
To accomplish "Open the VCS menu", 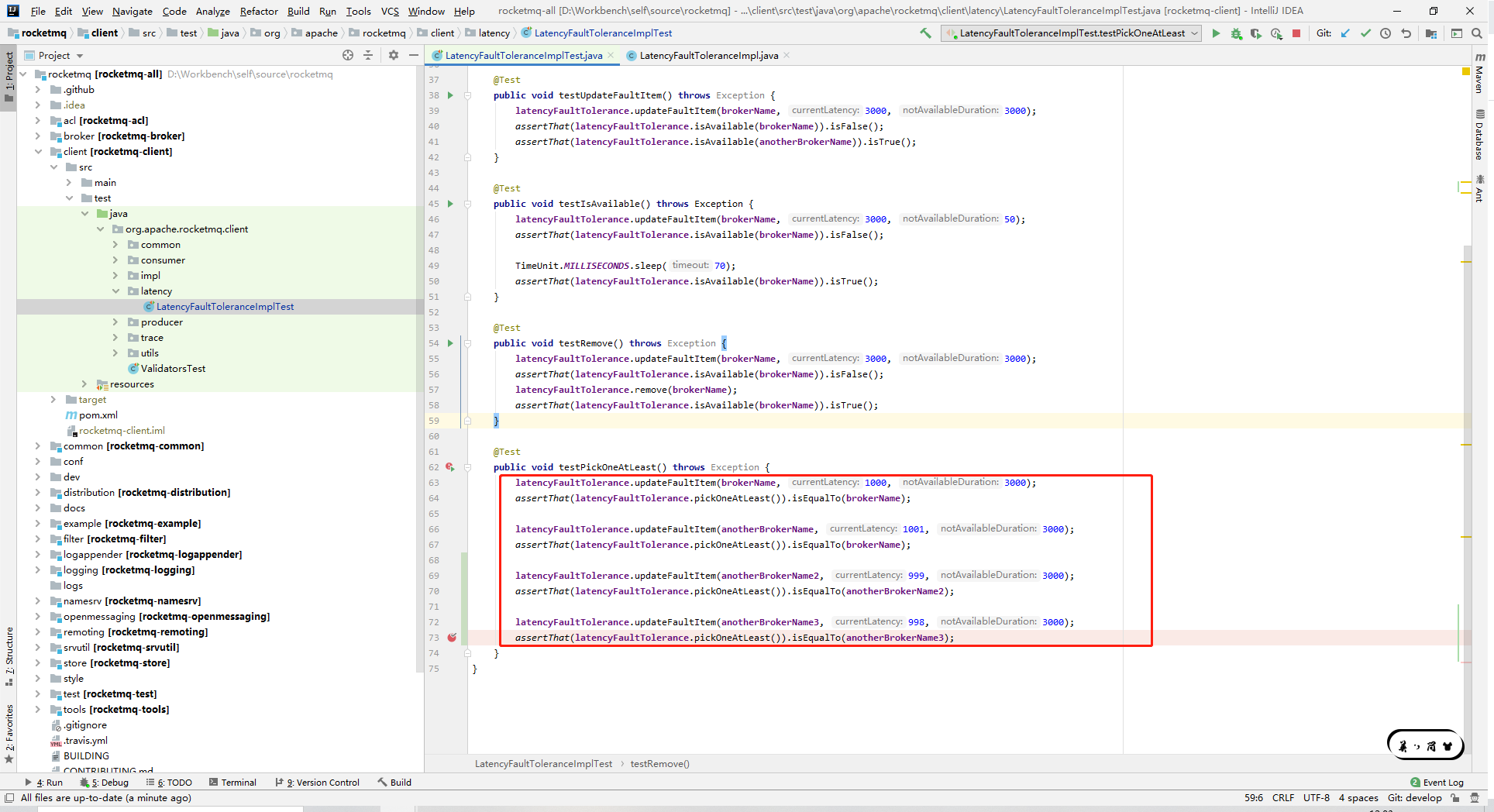I will pyautogui.click(x=390, y=11).
